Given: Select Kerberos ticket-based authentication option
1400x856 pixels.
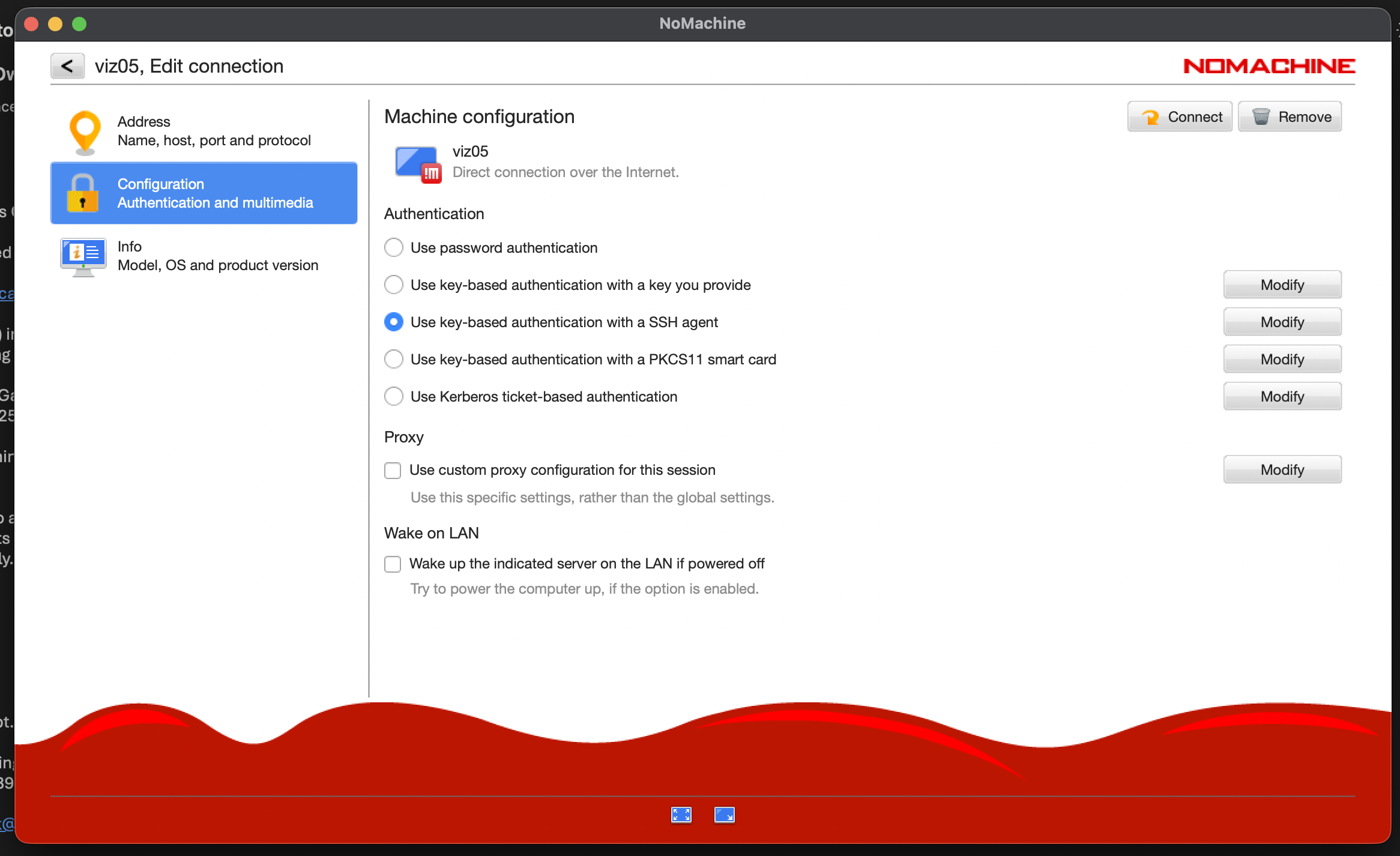Looking at the screenshot, I should tap(394, 396).
